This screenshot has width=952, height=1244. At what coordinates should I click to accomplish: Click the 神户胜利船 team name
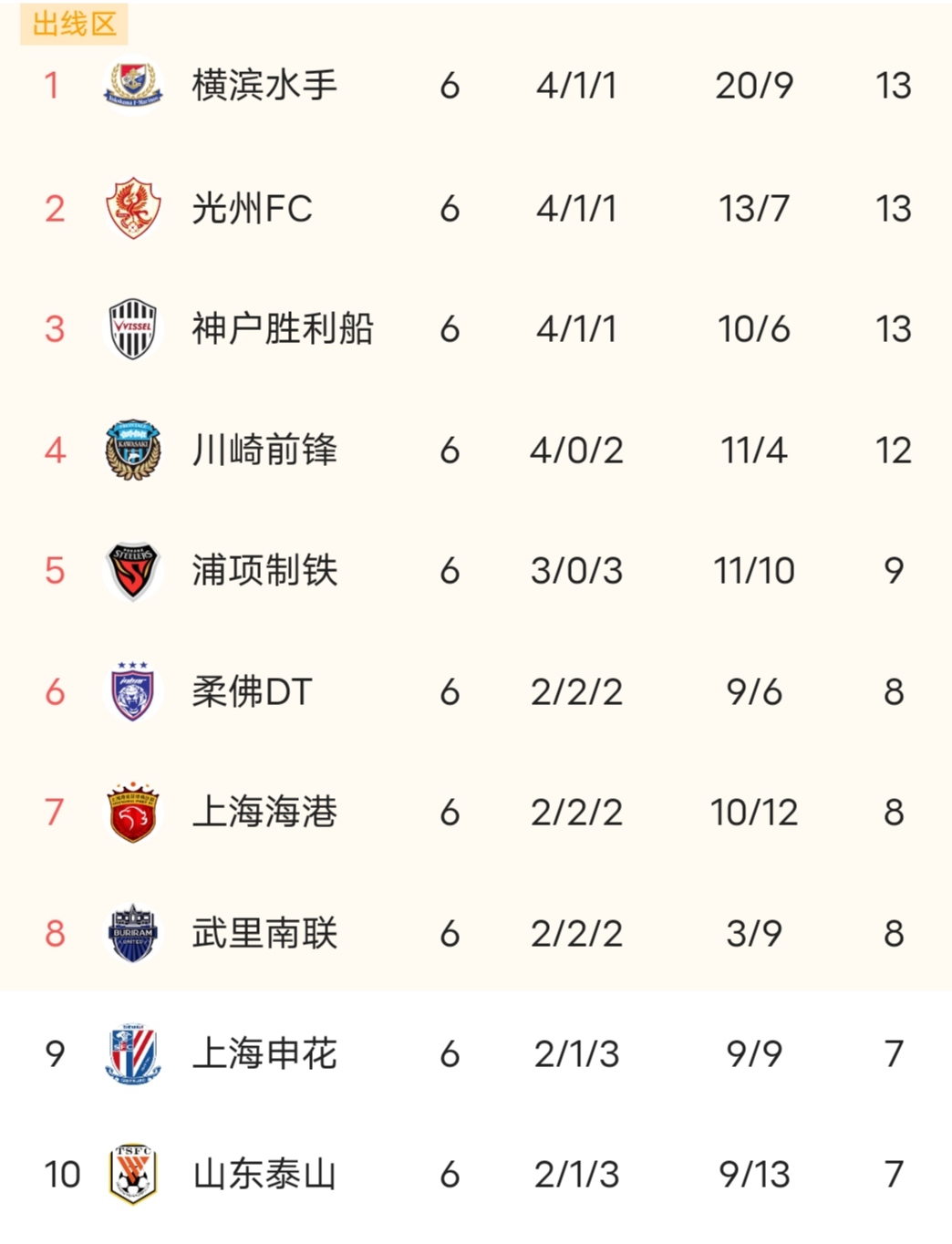(x=283, y=329)
